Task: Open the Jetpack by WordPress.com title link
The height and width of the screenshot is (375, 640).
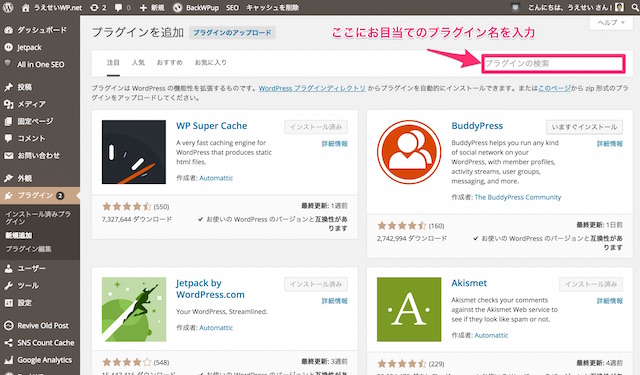Action: tap(210, 288)
